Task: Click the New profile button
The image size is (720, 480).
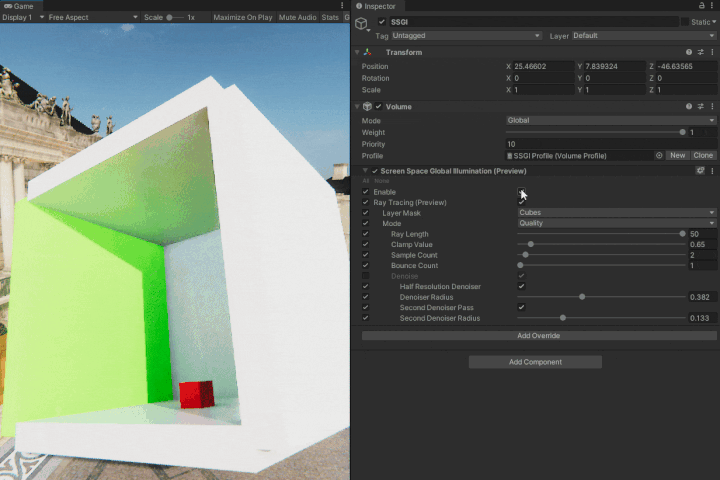Action: coord(677,156)
